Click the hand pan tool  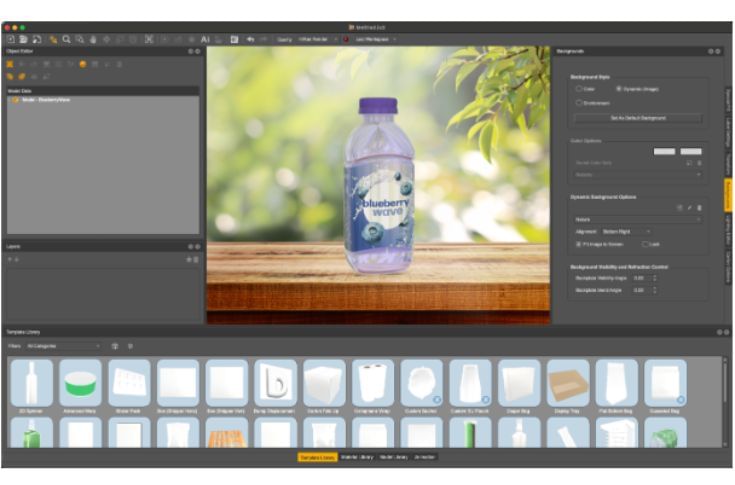[92, 39]
